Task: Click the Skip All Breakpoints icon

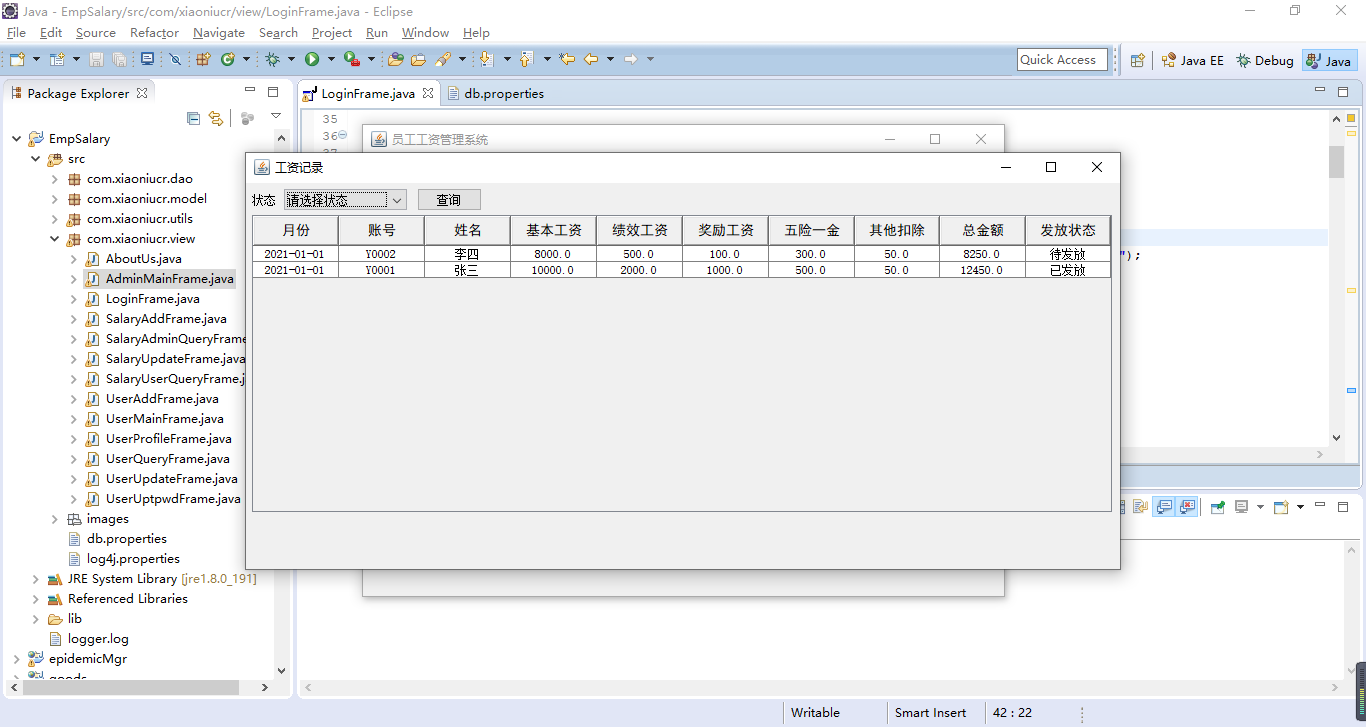Action: (x=175, y=59)
